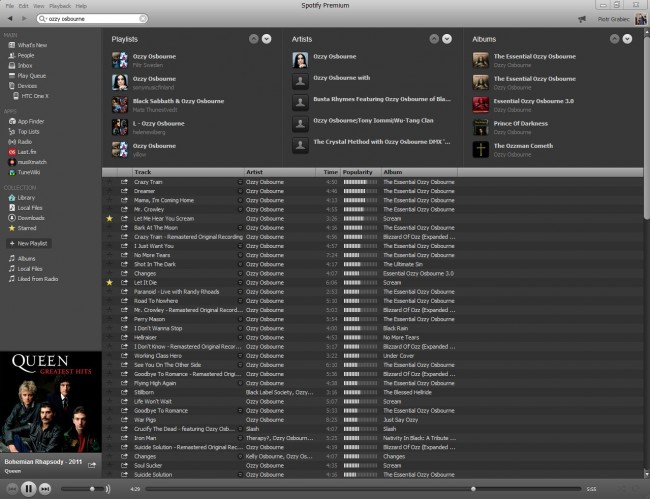
Task: Open The Ozzman Cometh album
Action: (x=523, y=146)
